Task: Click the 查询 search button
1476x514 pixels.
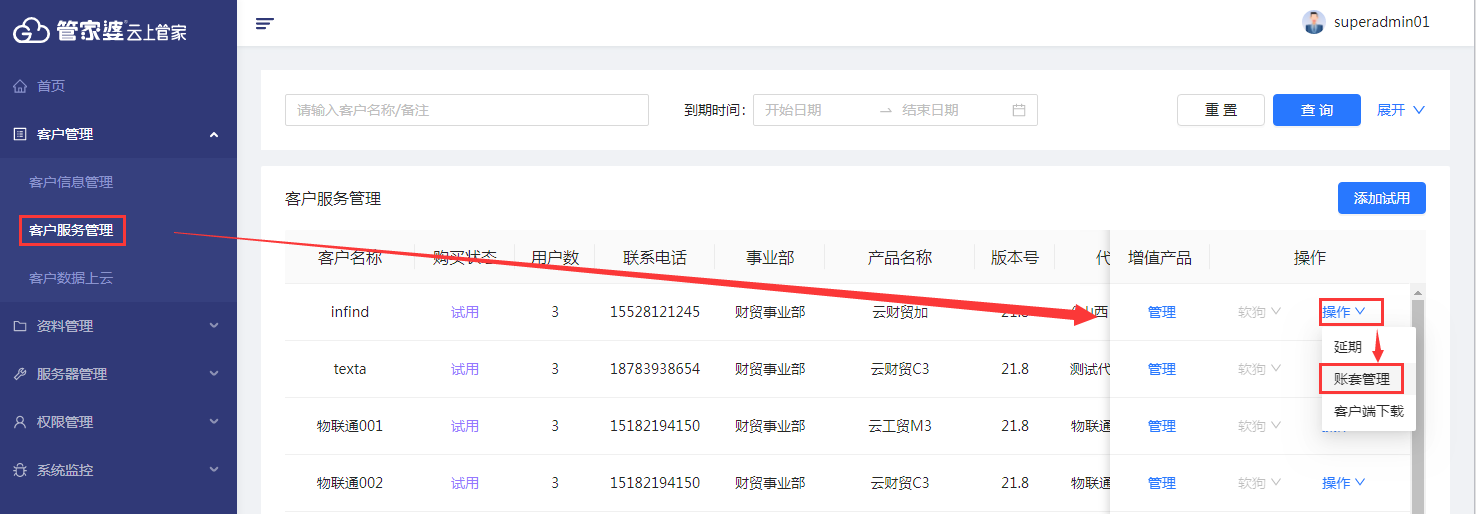Action: coord(1317,110)
